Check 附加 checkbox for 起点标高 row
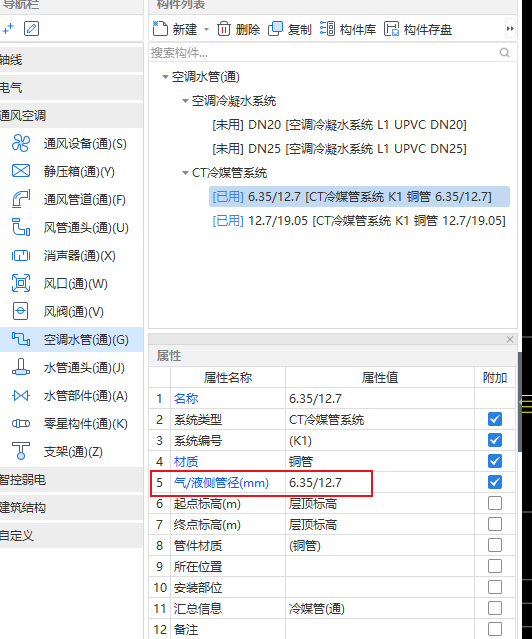 tap(495, 503)
